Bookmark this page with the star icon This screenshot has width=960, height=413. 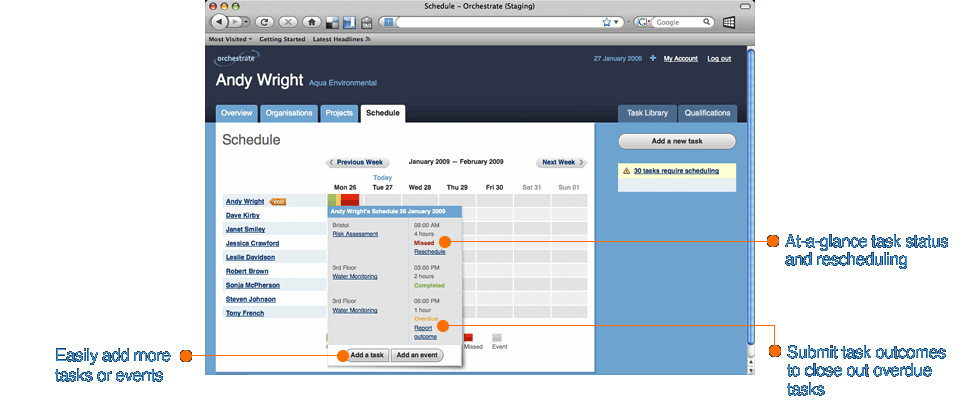(606, 22)
